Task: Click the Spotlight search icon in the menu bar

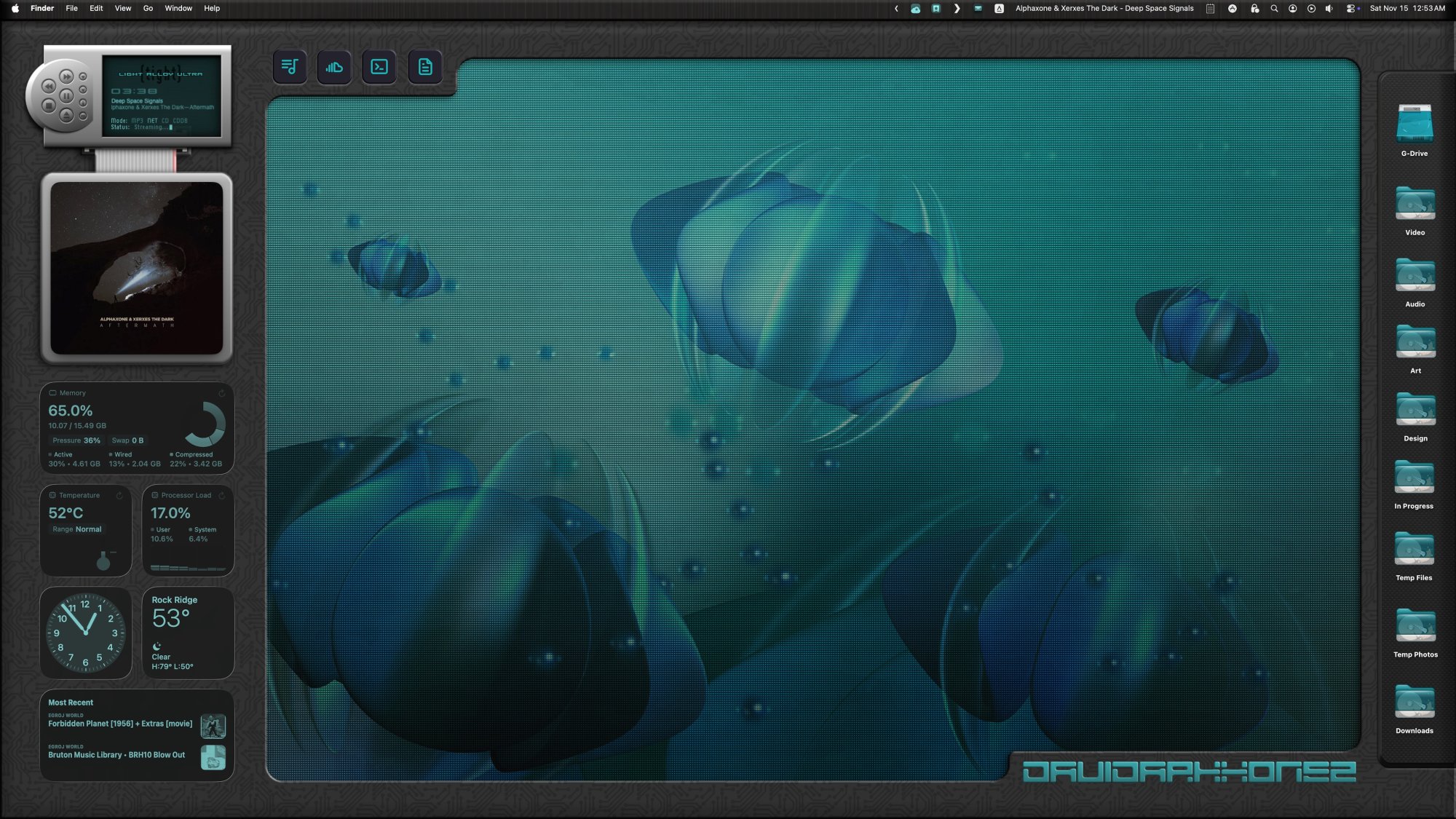Action: [1273, 9]
